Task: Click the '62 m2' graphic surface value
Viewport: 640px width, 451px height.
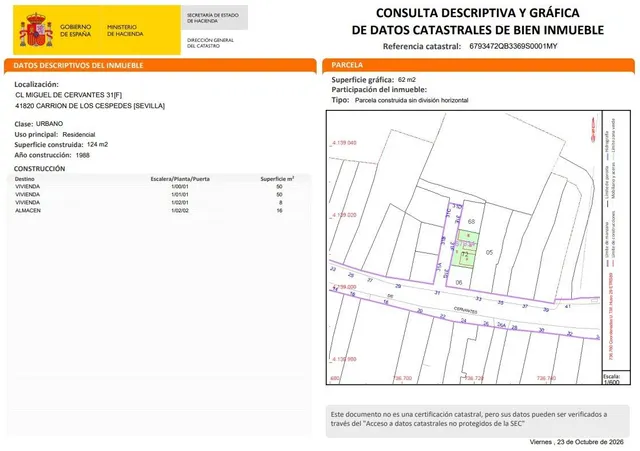Action: point(407,80)
